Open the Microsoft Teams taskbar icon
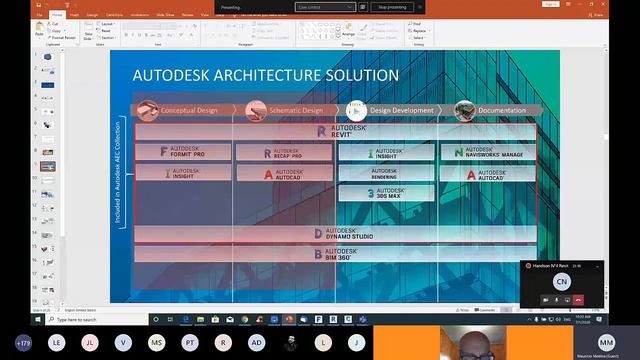Viewport: 640px width, 360px height. (x=362, y=320)
